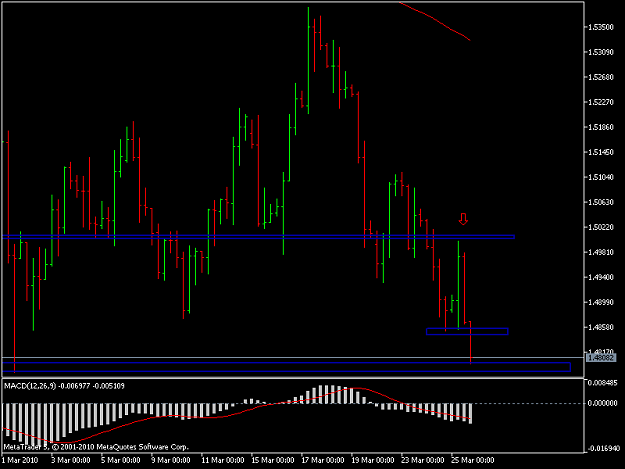Select the 15 Mar 00:00 time axis label

273,460
